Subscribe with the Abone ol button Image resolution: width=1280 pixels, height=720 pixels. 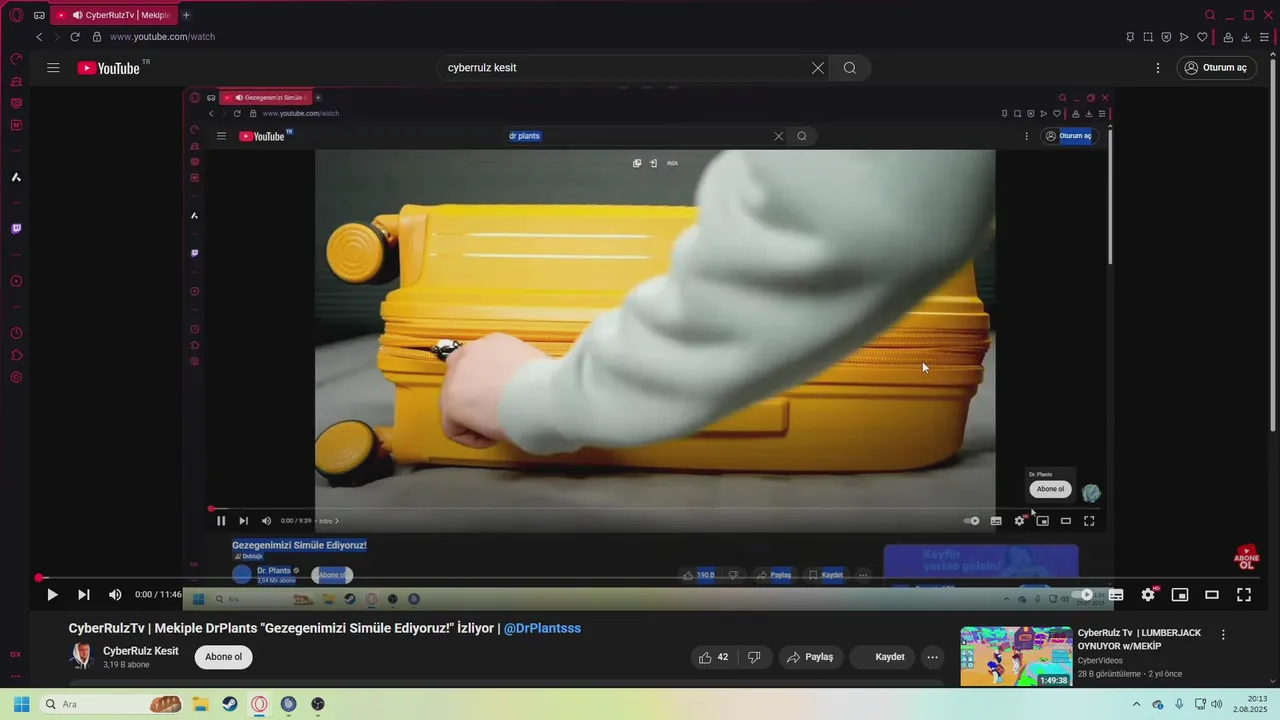(x=223, y=657)
